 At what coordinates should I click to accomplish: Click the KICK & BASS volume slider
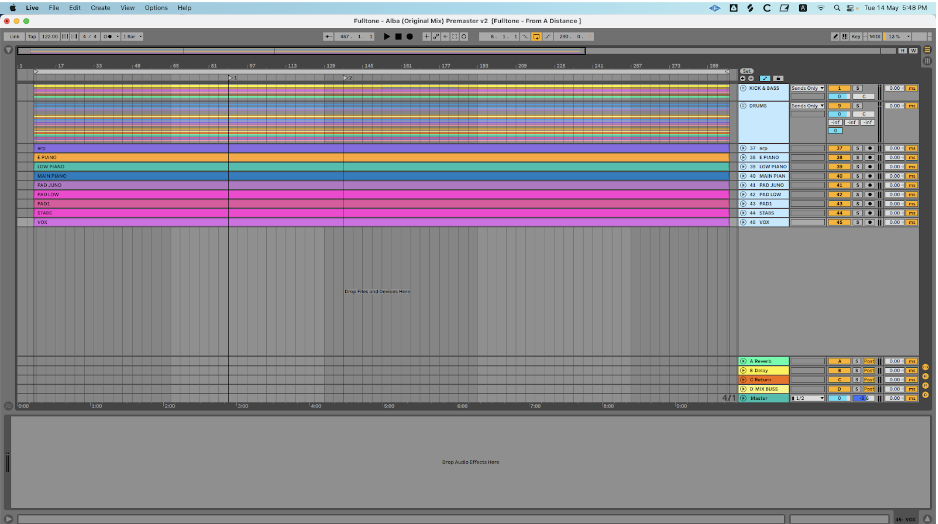[841, 97]
